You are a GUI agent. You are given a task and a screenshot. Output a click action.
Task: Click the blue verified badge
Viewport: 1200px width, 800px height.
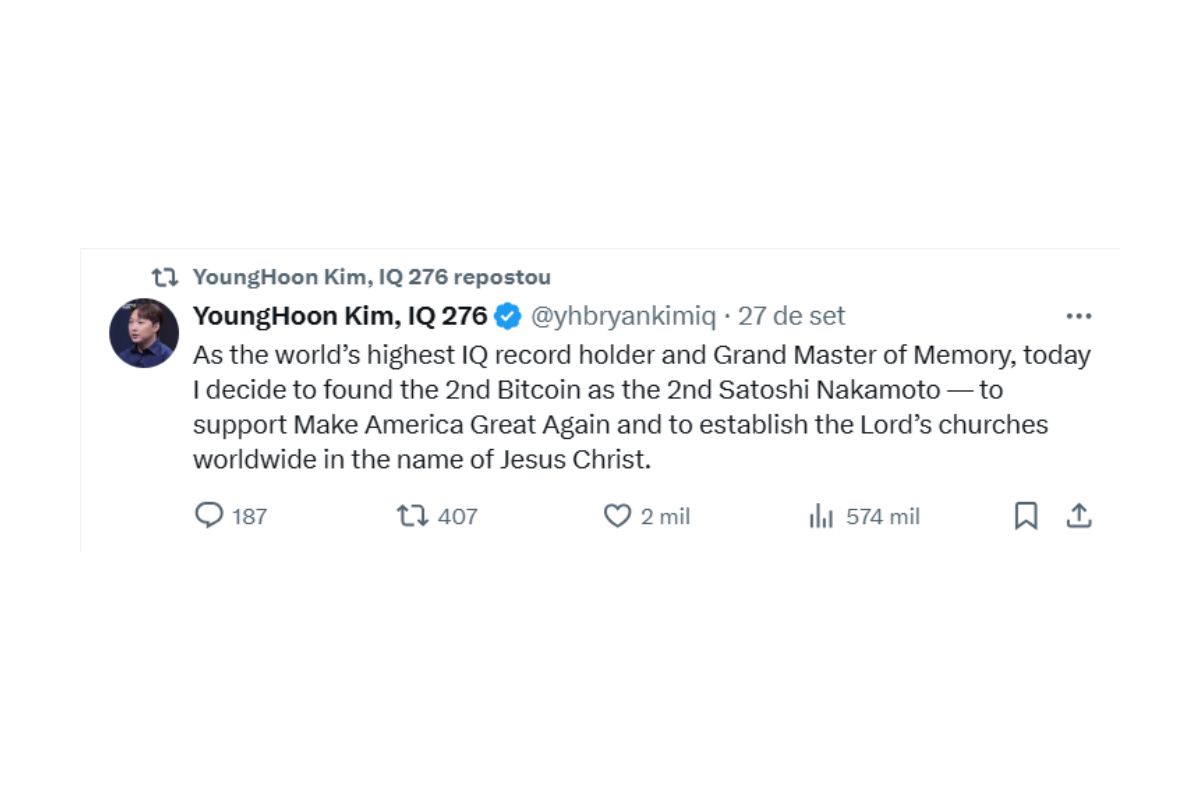pos(509,316)
